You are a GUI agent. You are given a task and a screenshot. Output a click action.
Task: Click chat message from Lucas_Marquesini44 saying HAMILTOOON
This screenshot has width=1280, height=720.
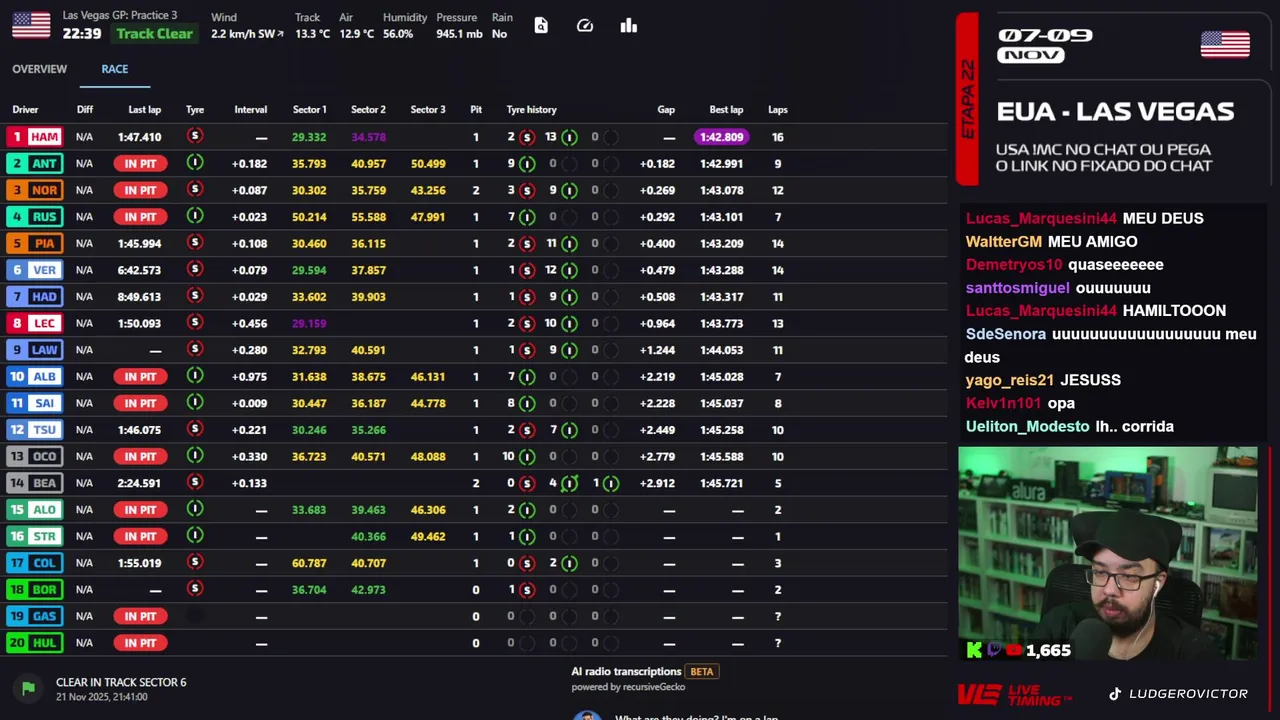pos(1096,311)
